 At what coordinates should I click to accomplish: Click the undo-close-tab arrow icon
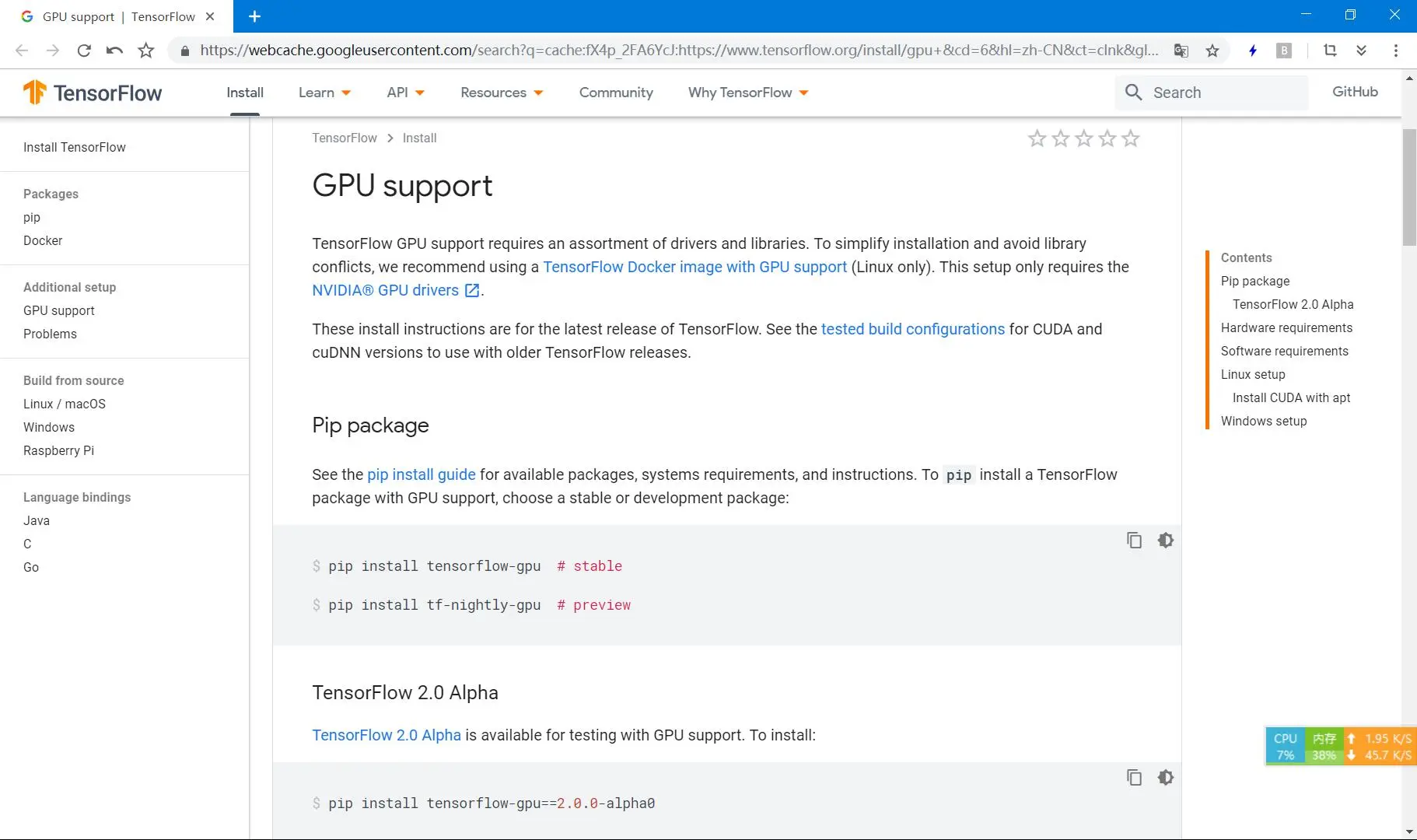point(114,51)
